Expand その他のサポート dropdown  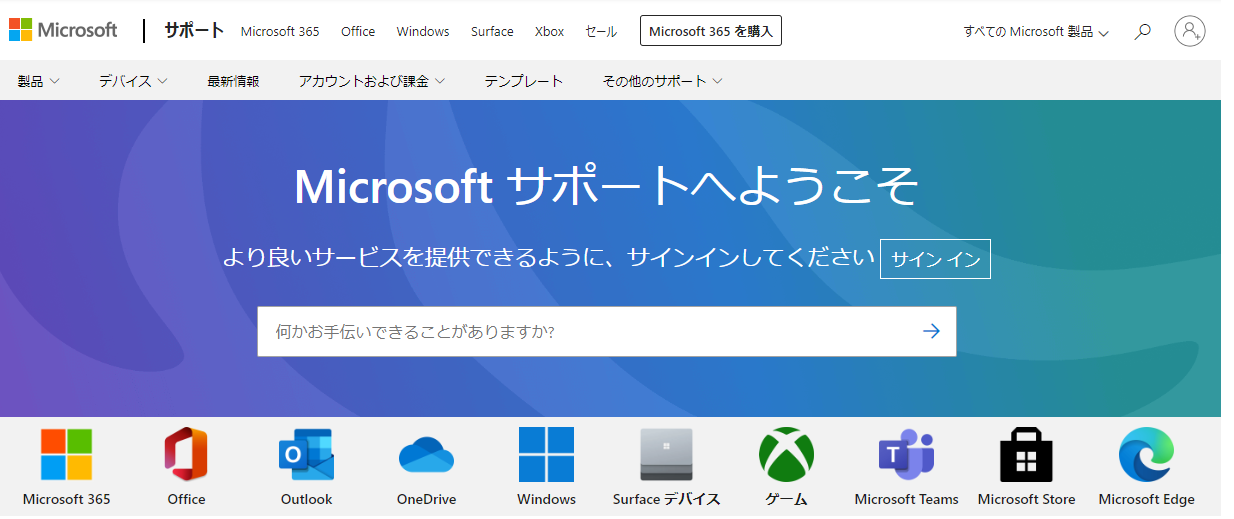tap(662, 81)
